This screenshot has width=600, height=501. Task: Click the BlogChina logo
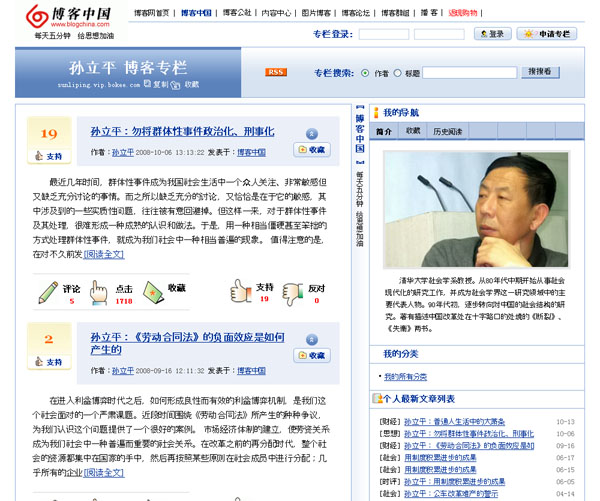(68, 16)
